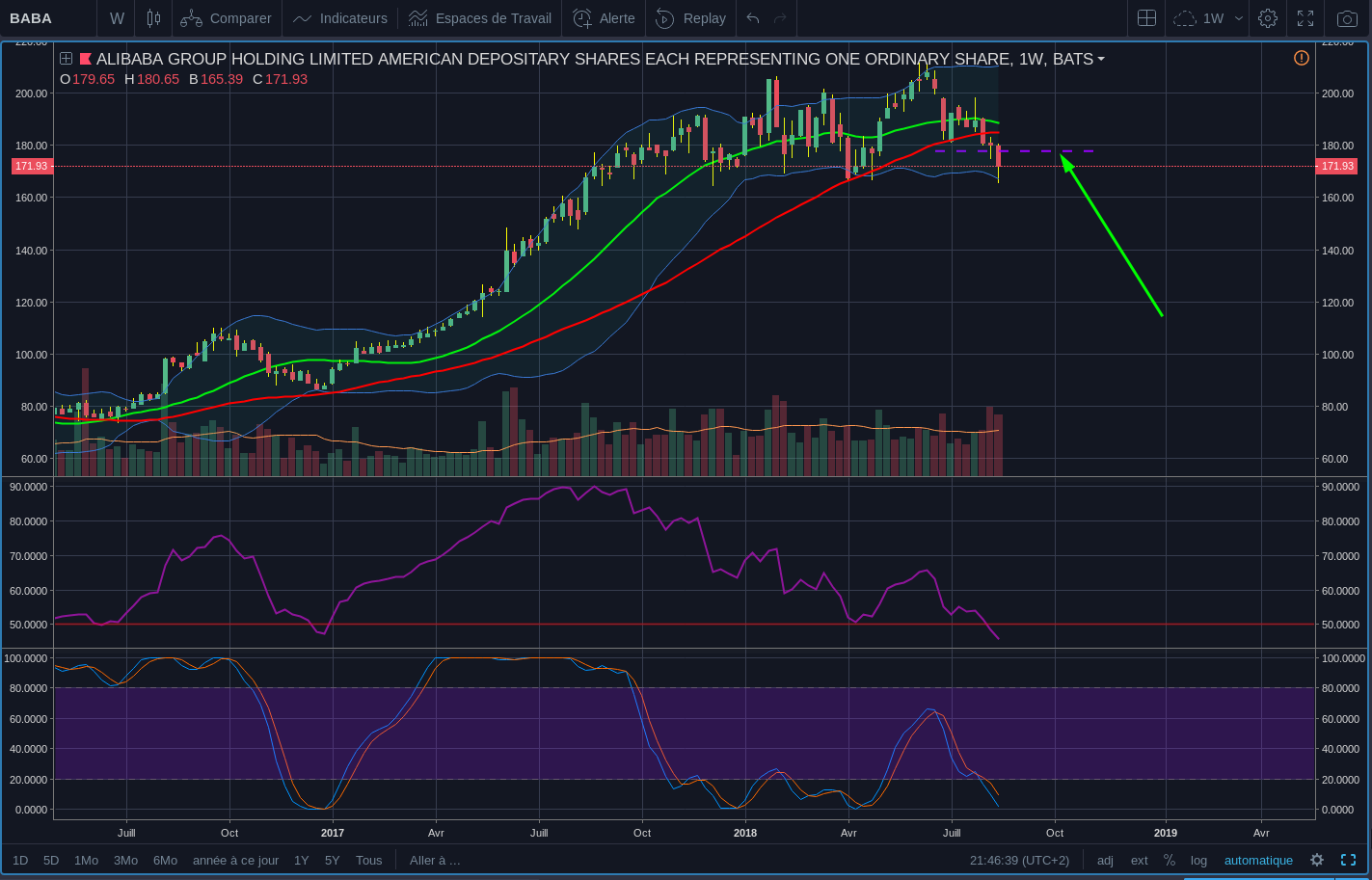The width and height of the screenshot is (1372, 880).
Task: Toggle automatique scale
Action: [1258, 860]
